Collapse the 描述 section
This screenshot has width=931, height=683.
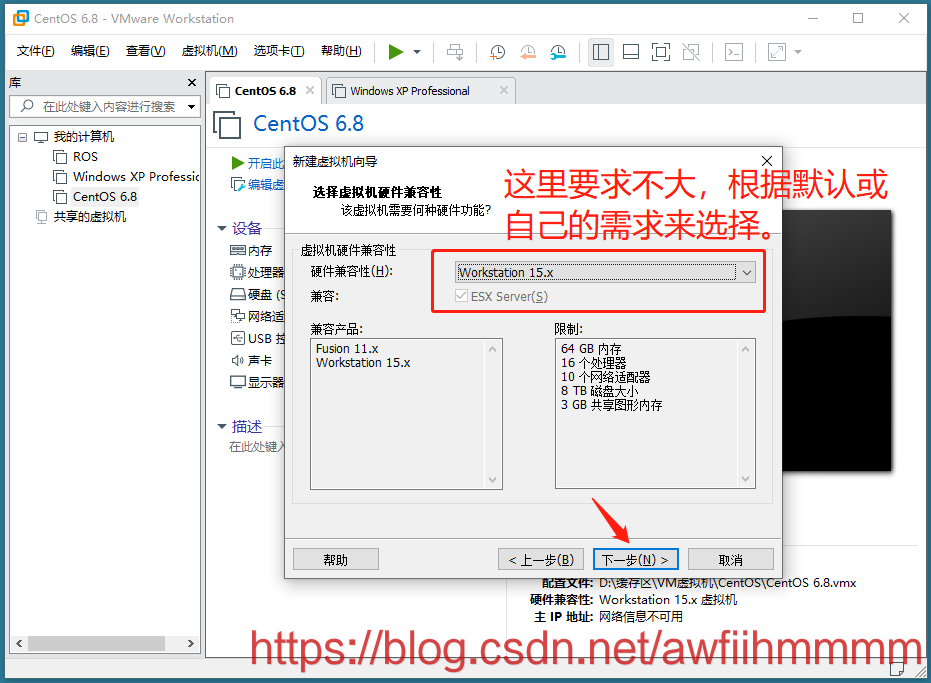click(x=222, y=426)
